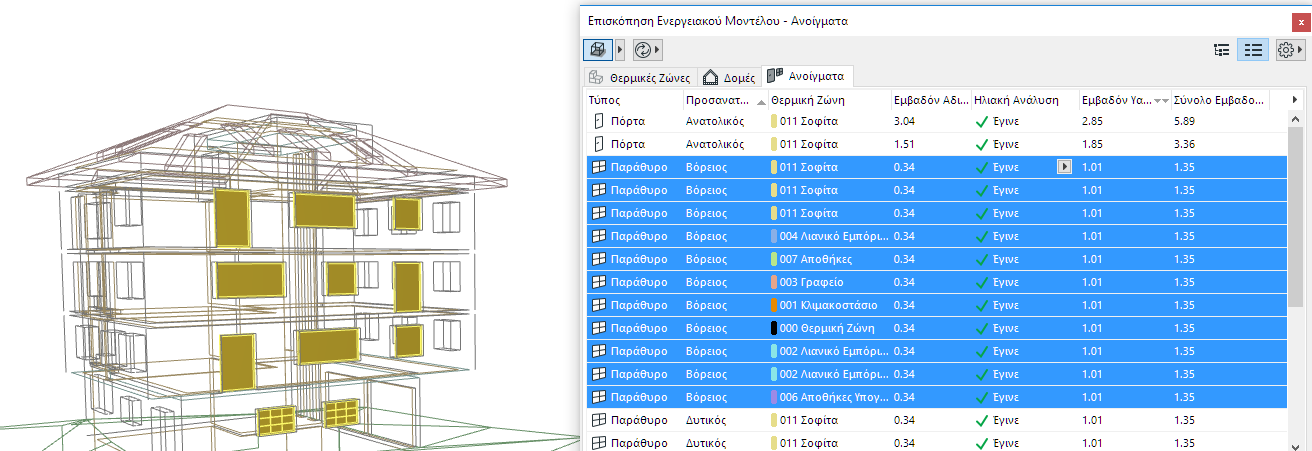This screenshot has height=451, width=1312.
Task: Open the column chooser arrow at header end
Action: tap(1295, 100)
